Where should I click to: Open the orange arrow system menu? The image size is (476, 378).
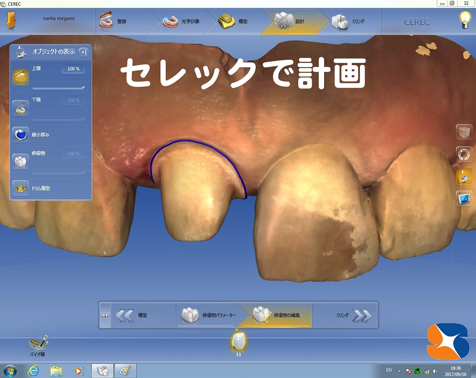click(10, 21)
